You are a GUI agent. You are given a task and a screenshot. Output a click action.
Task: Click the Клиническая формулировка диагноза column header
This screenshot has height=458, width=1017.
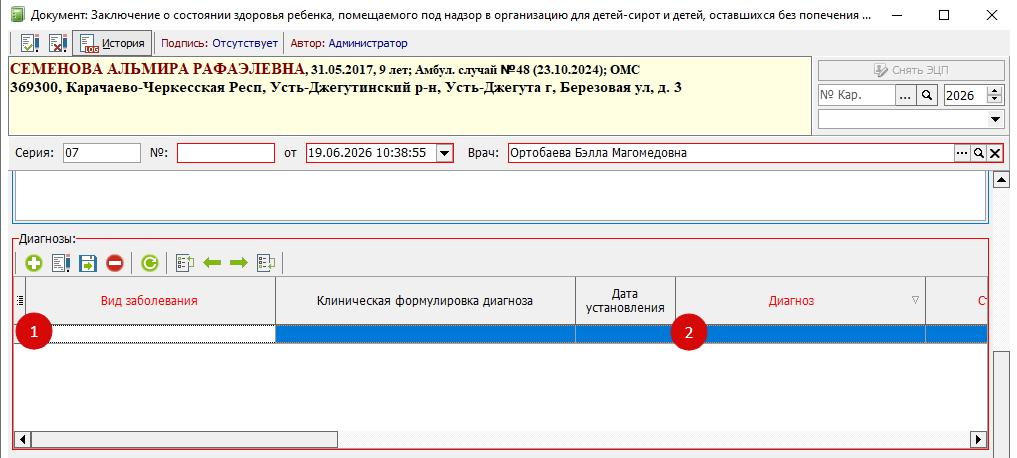[x=425, y=300]
